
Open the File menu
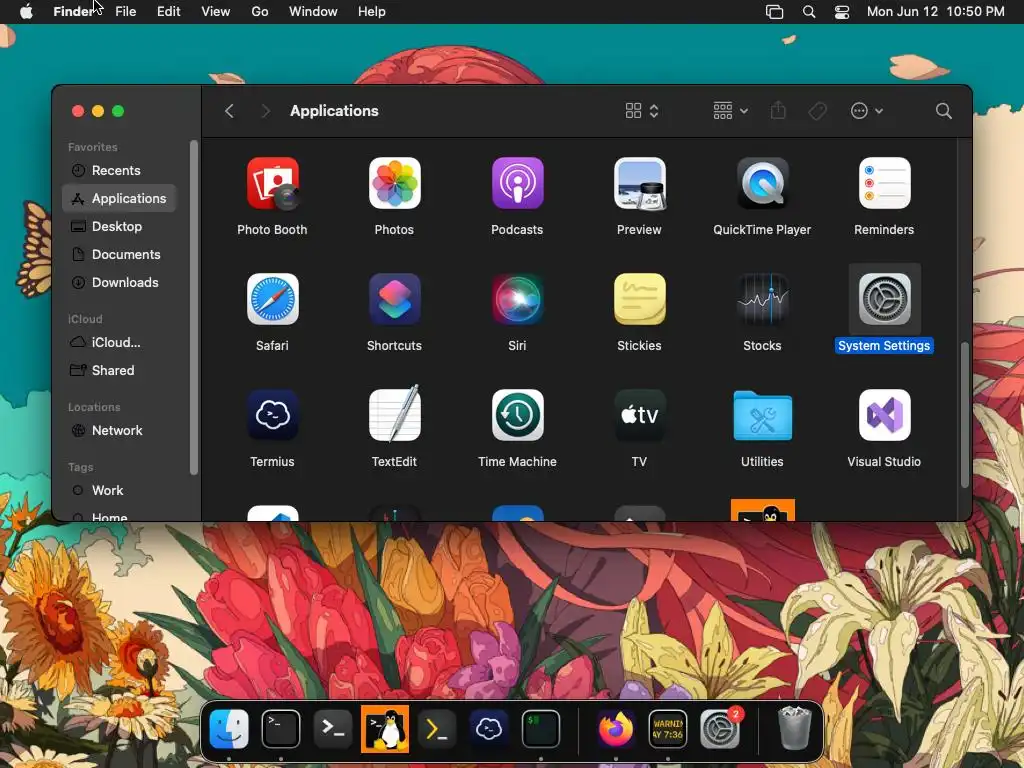tap(125, 12)
